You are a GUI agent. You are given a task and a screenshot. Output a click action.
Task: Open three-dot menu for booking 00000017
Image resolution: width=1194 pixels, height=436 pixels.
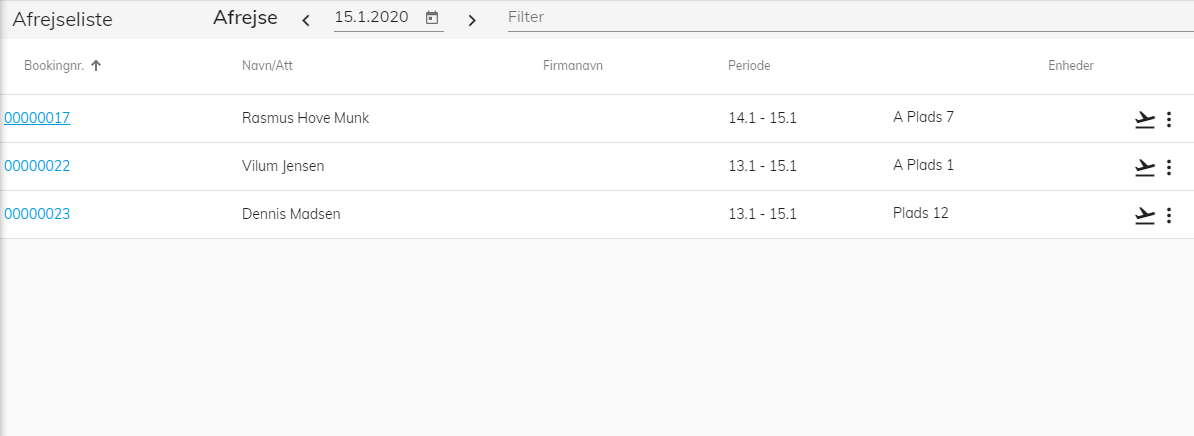coord(1169,119)
